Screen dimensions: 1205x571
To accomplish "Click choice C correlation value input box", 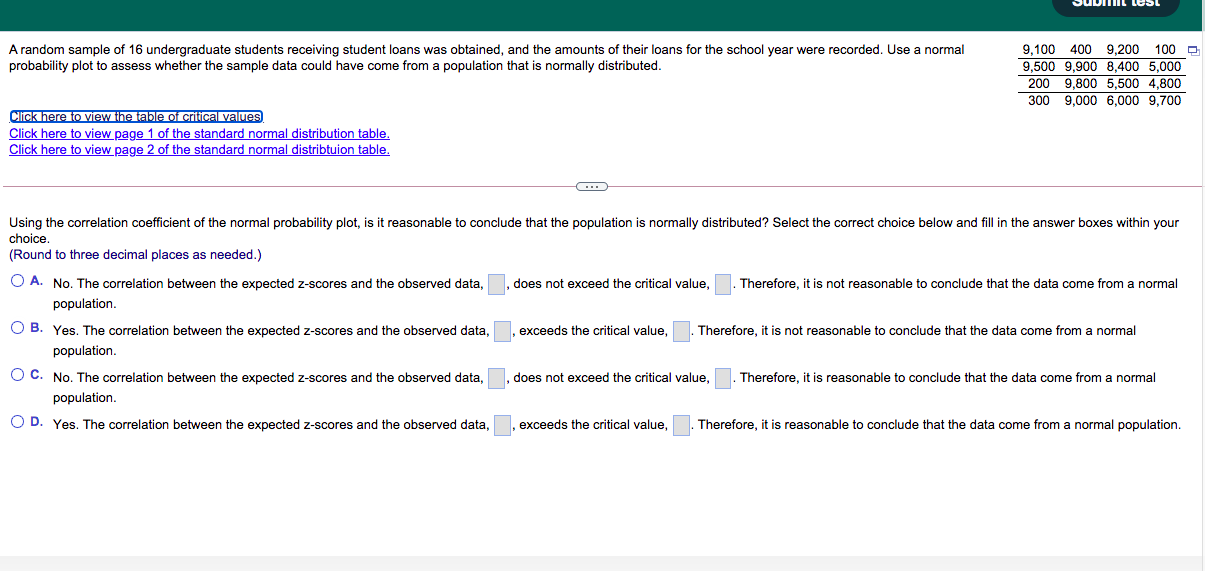I will coord(497,378).
